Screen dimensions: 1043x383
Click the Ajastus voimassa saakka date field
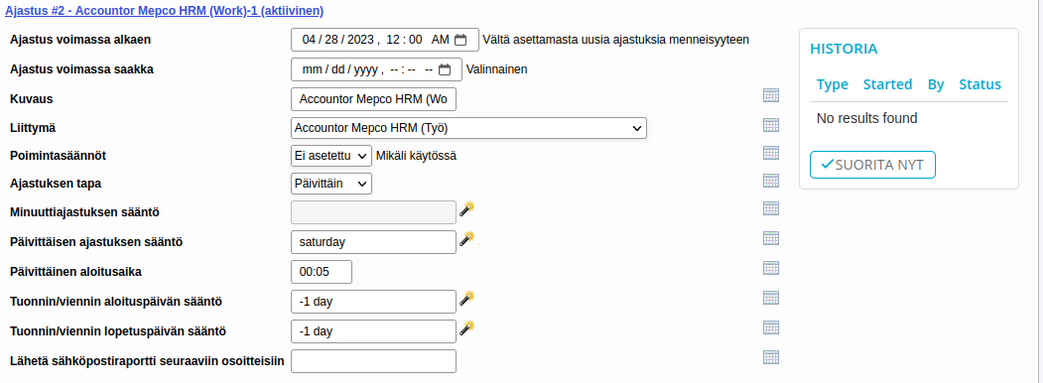(377, 69)
